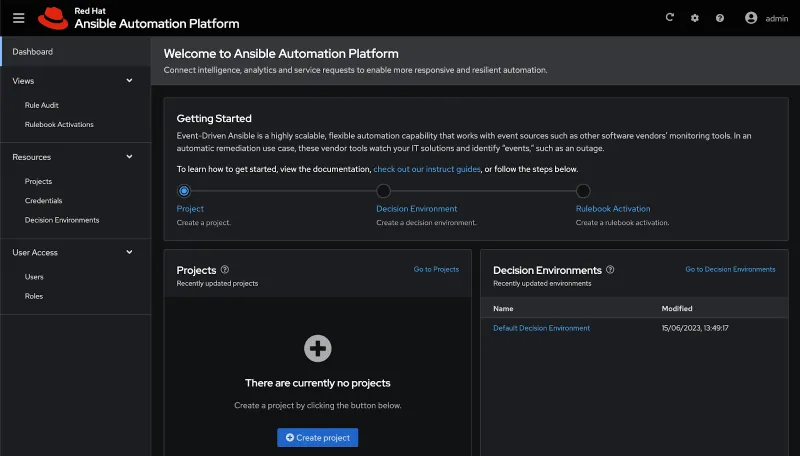This screenshot has height=456, width=800.
Task: Select the Decision Environment step circle
Action: pyautogui.click(x=383, y=191)
